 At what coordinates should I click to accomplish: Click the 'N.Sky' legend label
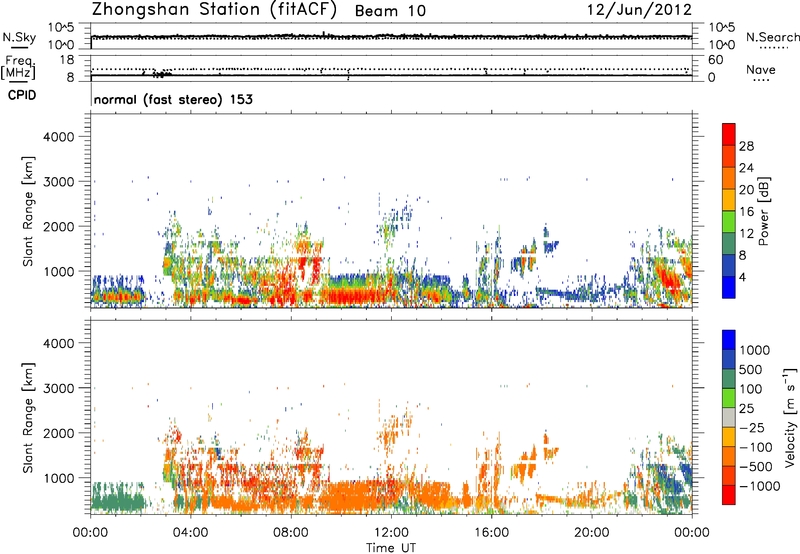click(19, 37)
